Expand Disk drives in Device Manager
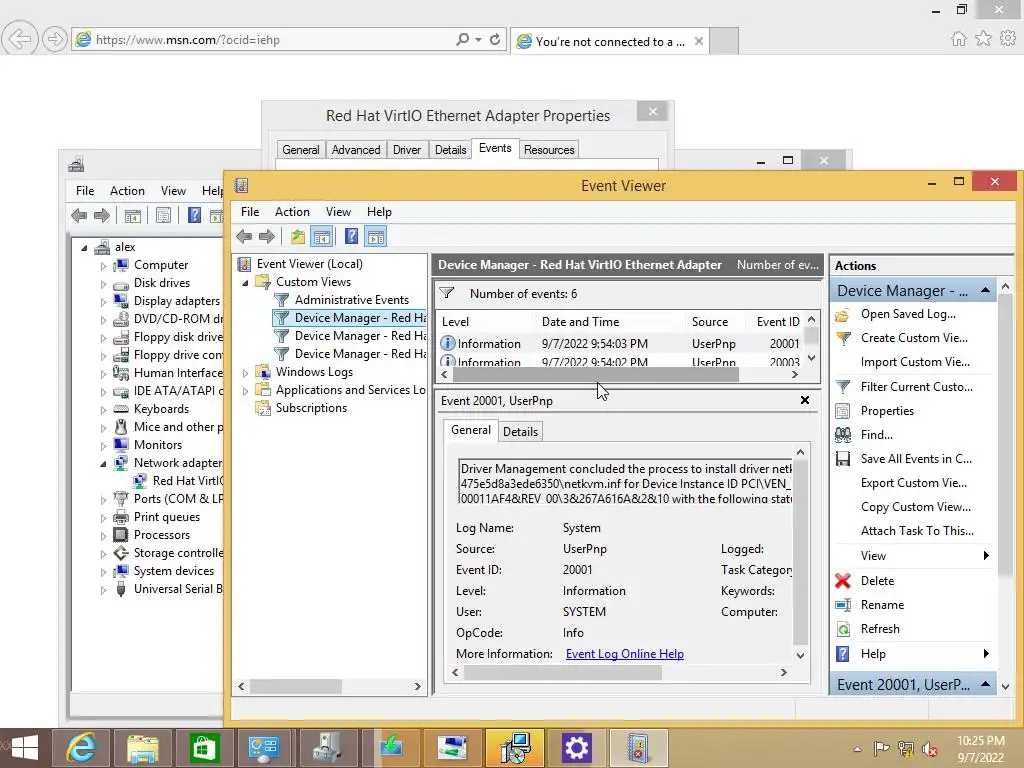1024x768 pixels. pos(103,284)
